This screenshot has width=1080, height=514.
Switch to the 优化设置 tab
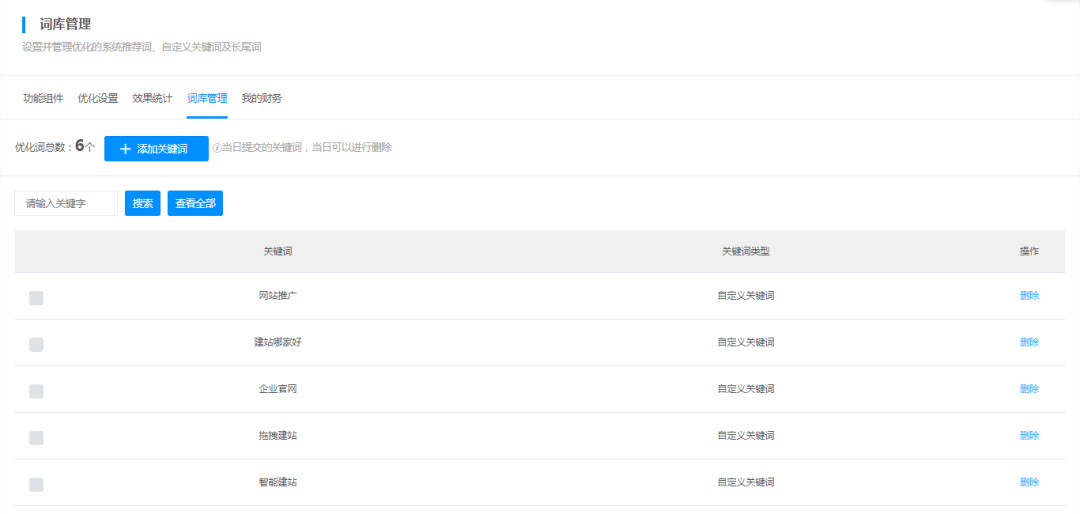98,98
